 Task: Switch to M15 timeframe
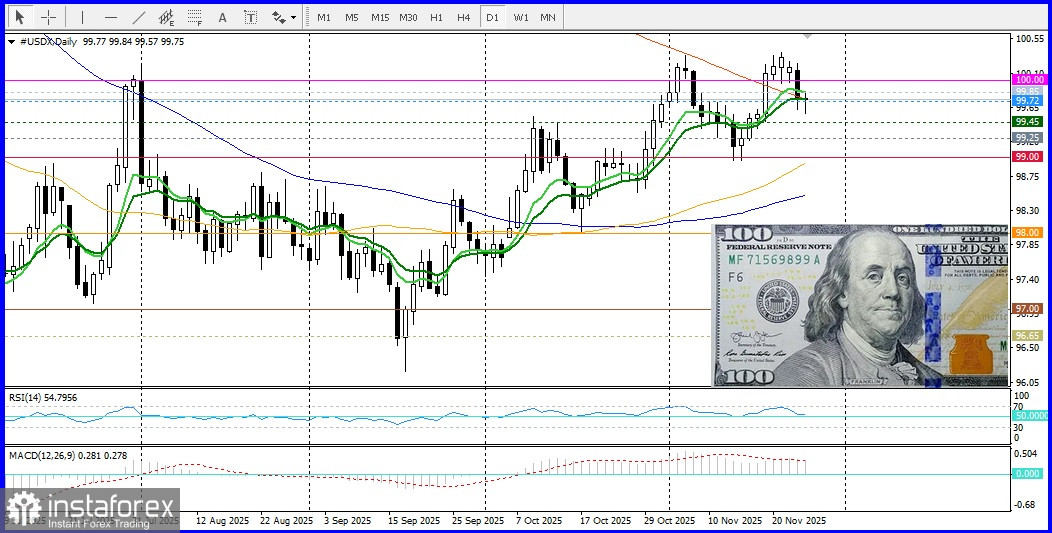(x=380, y=17)
